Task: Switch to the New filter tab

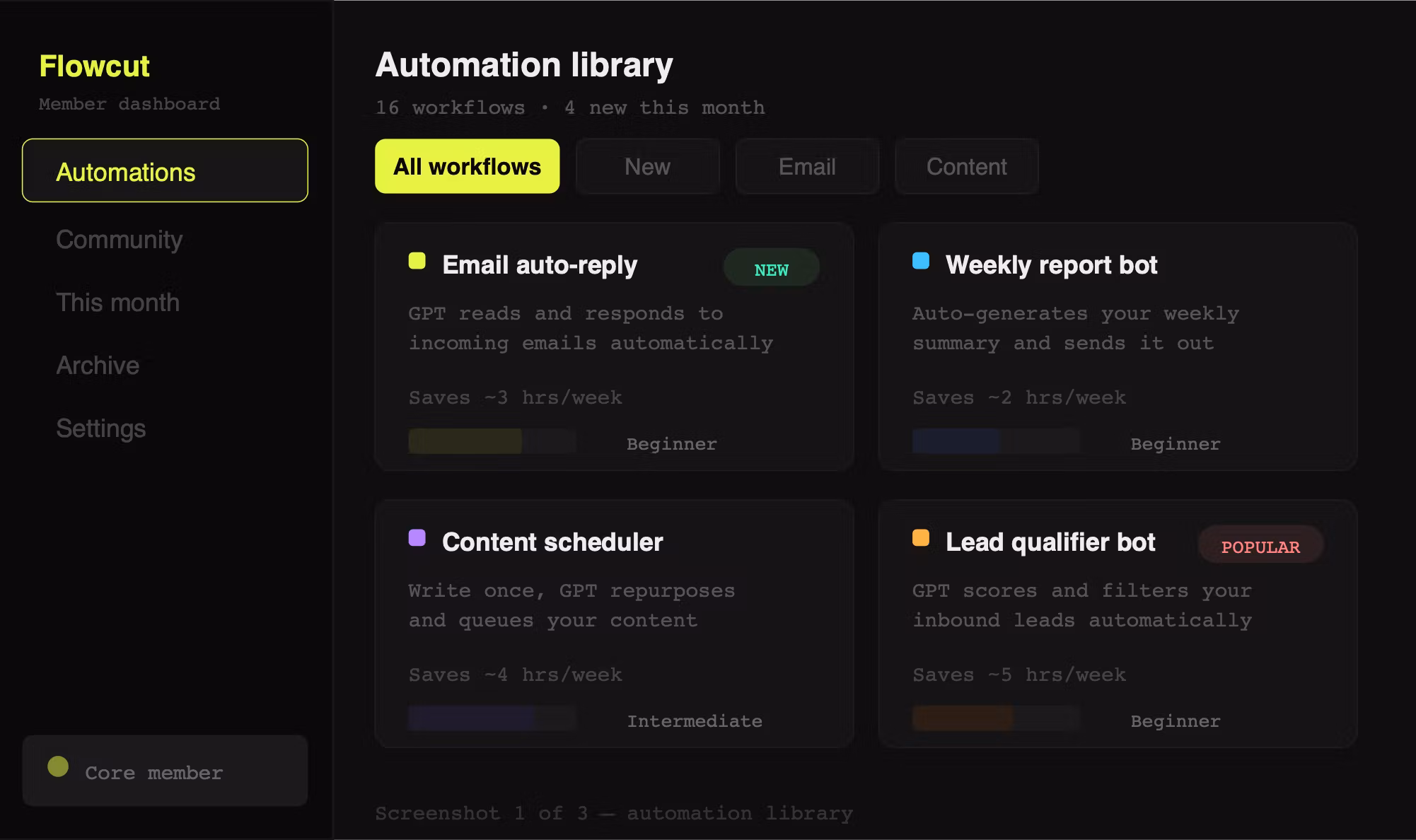Action: [x=648, y=166]
